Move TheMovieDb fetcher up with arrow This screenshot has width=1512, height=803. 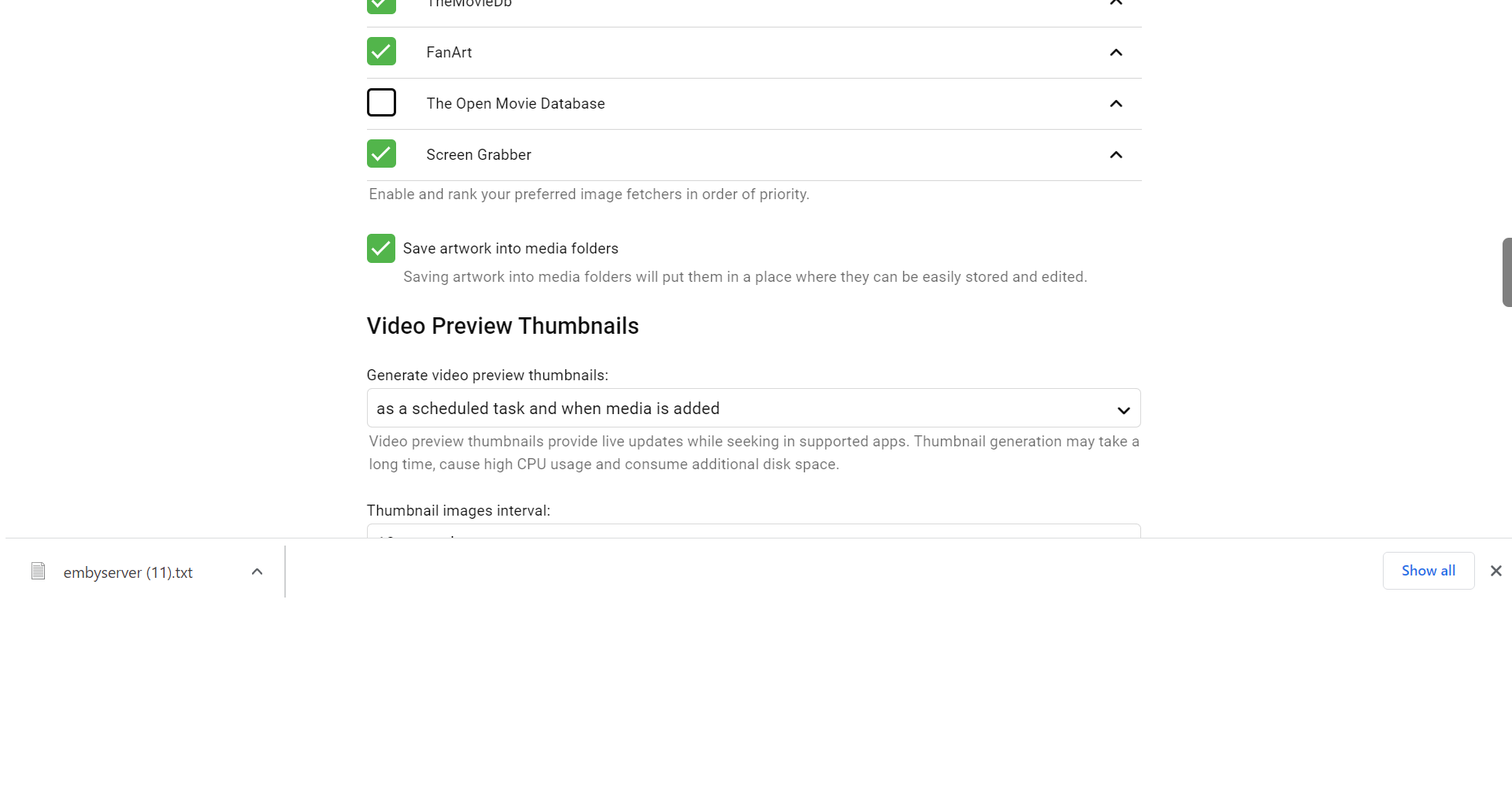tap(1116, 3)
